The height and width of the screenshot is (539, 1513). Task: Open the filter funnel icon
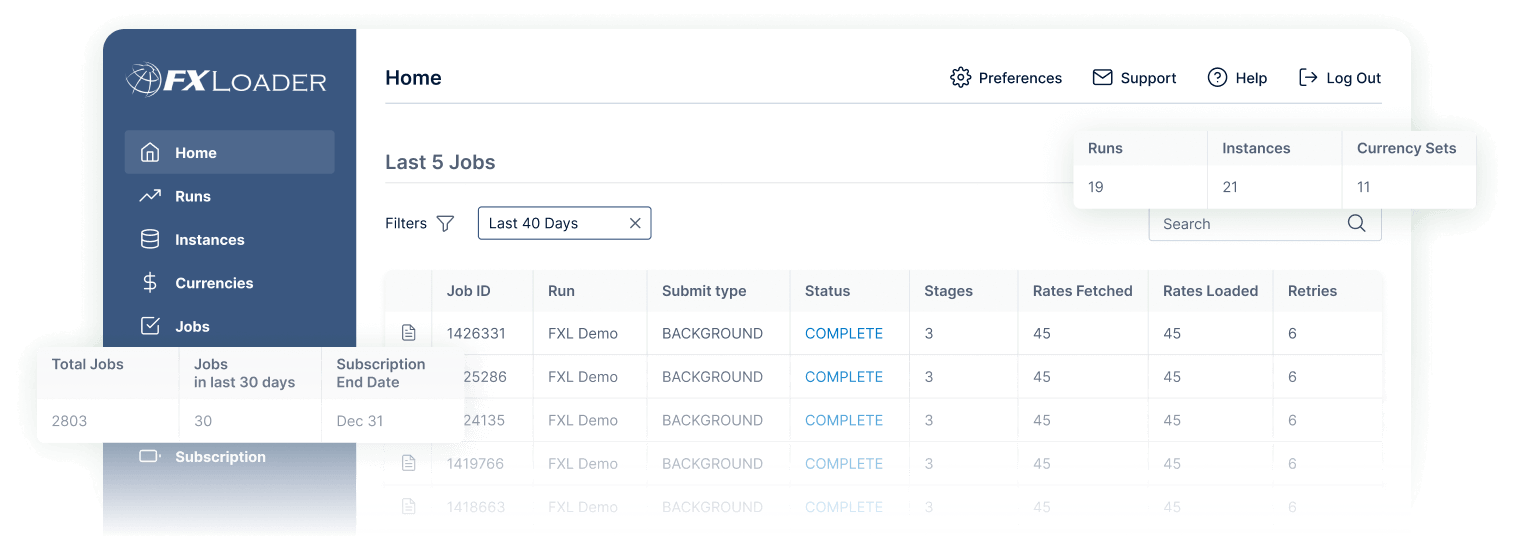(445, 224)
